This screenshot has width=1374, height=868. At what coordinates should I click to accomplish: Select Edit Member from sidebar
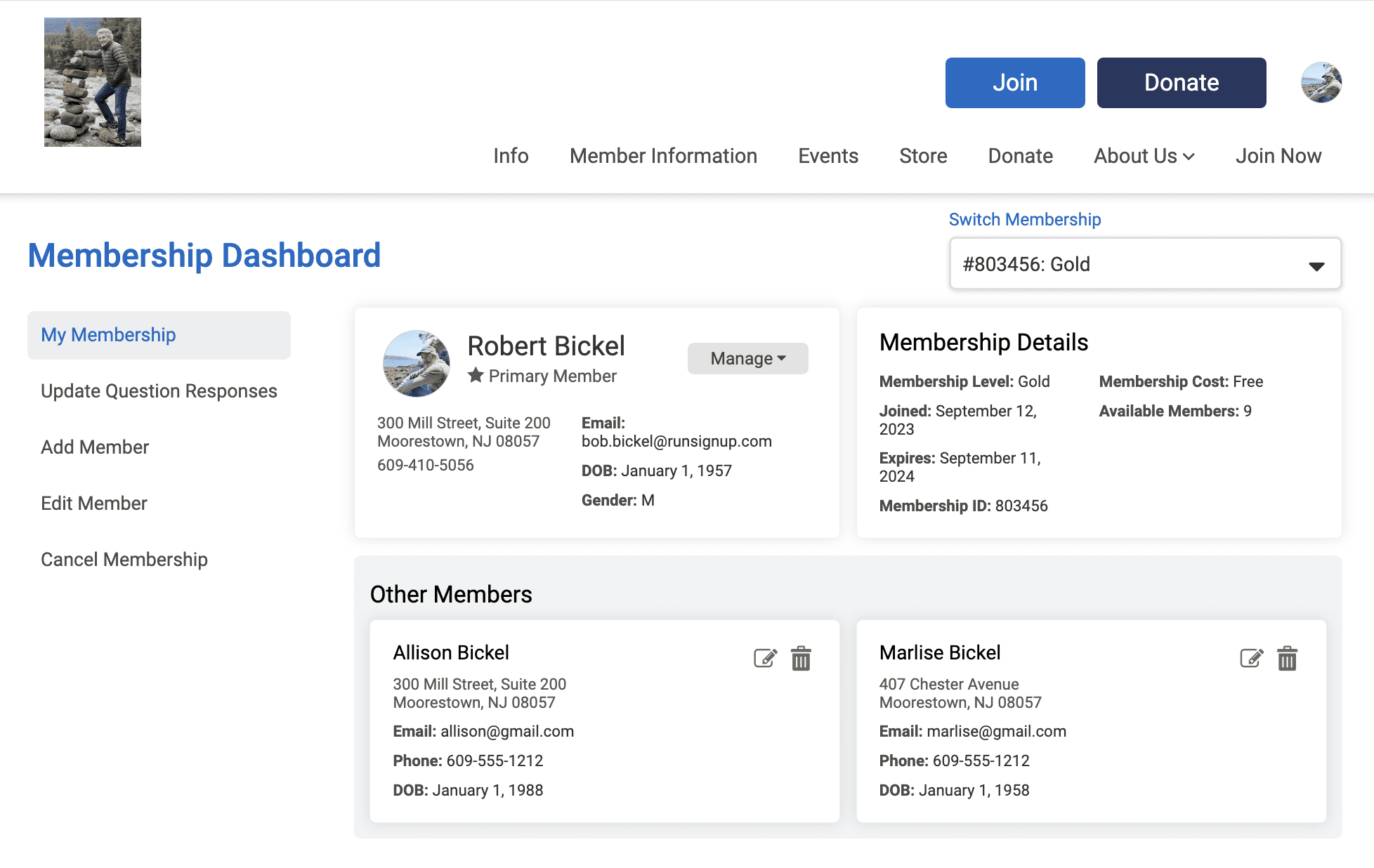pyautogui.click(x=94, y=504)
